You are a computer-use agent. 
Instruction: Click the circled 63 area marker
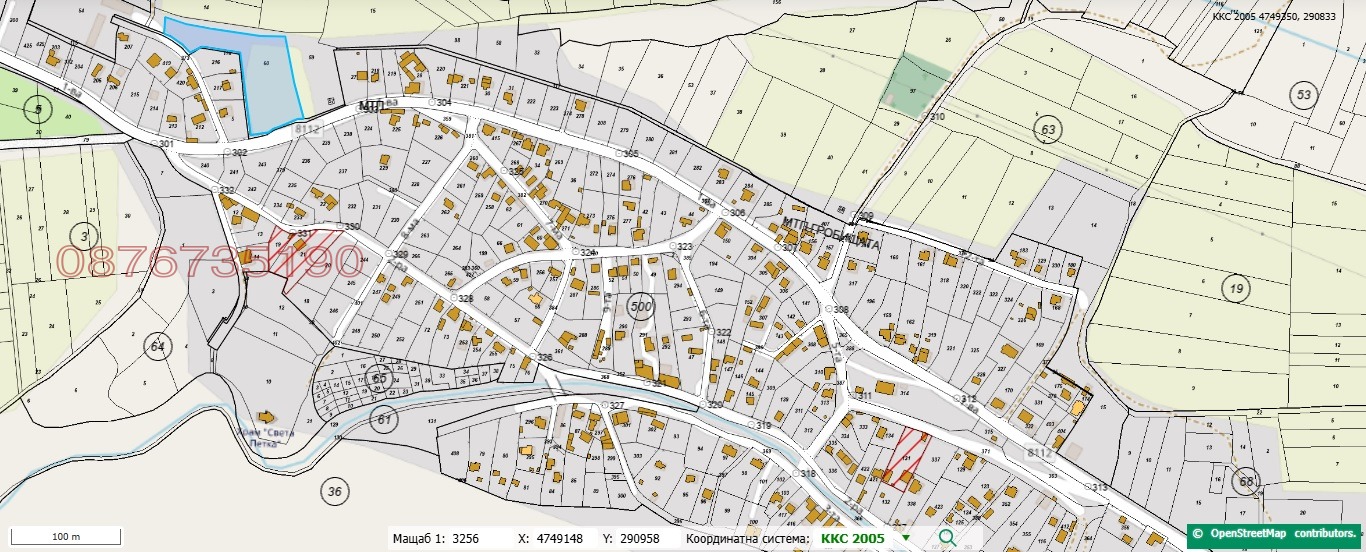pos(1048,130)
